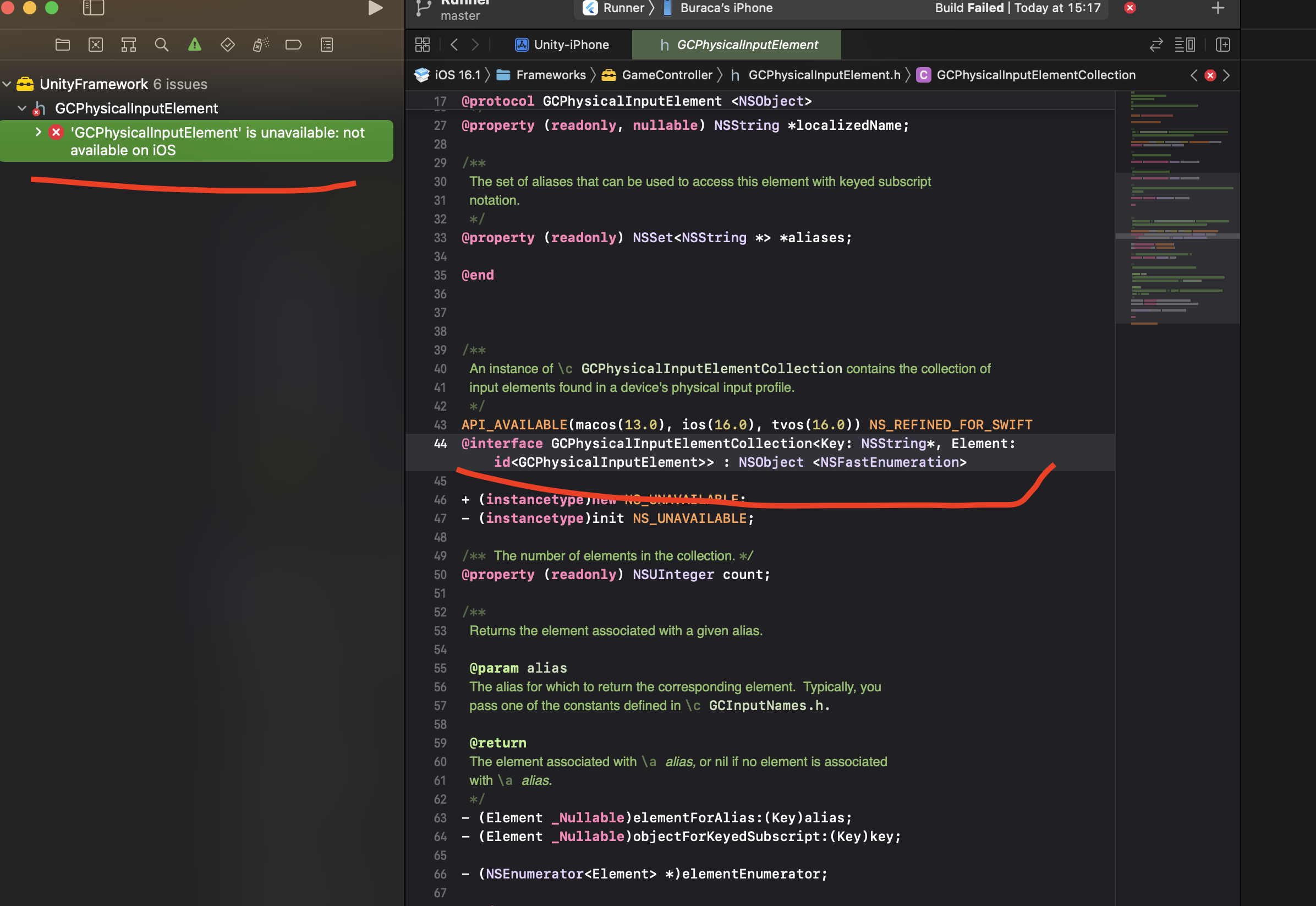Collapse the UnityFramework tree item

7,84
